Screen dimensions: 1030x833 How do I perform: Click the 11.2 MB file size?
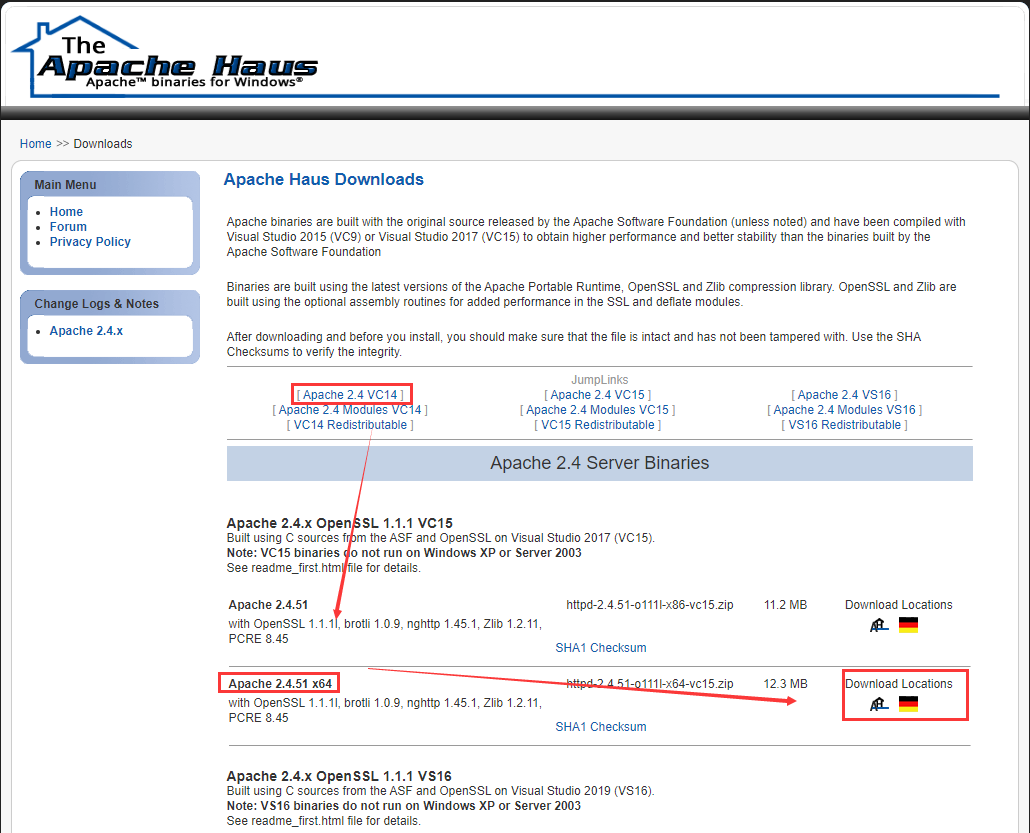(786, 605)
